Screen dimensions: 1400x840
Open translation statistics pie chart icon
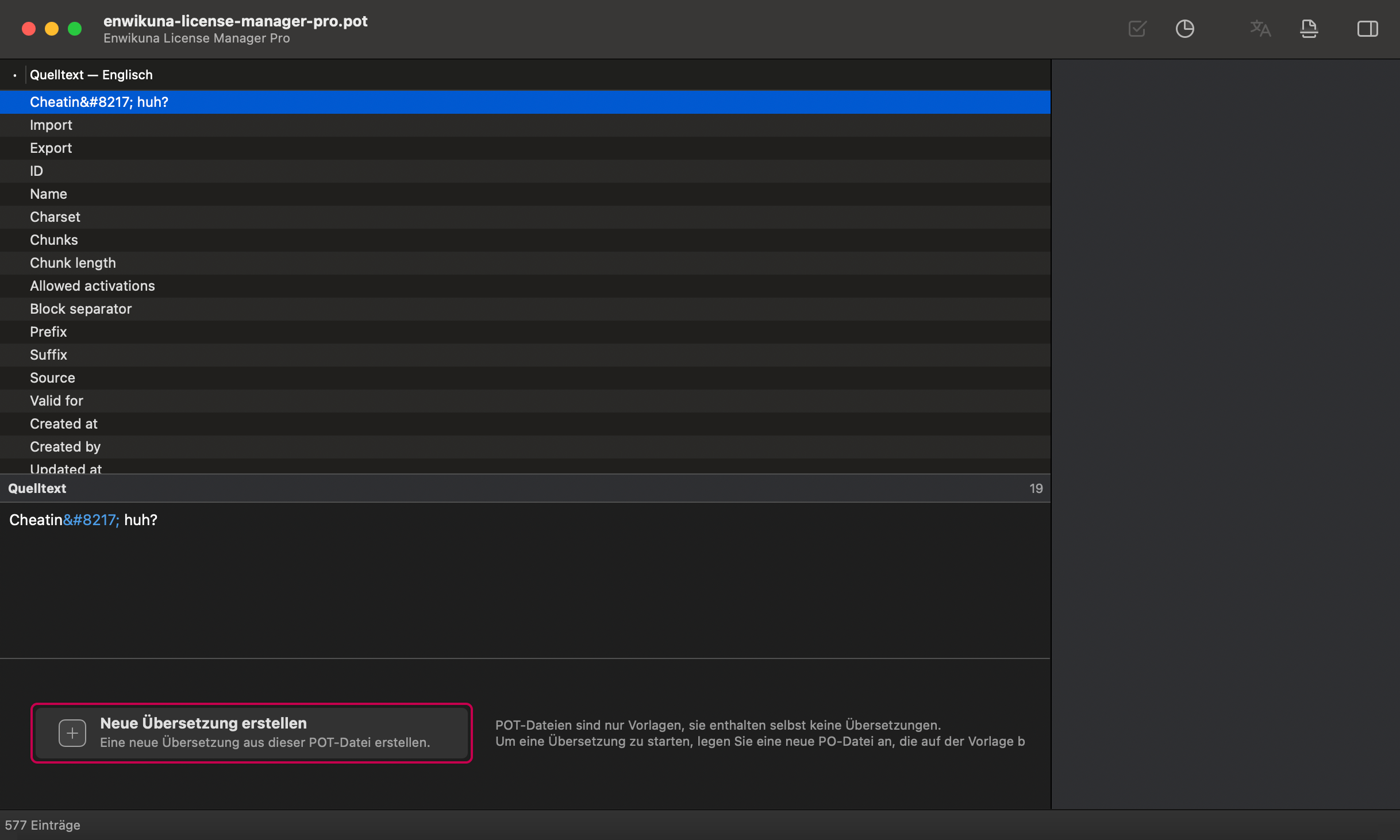[1184, 29]
